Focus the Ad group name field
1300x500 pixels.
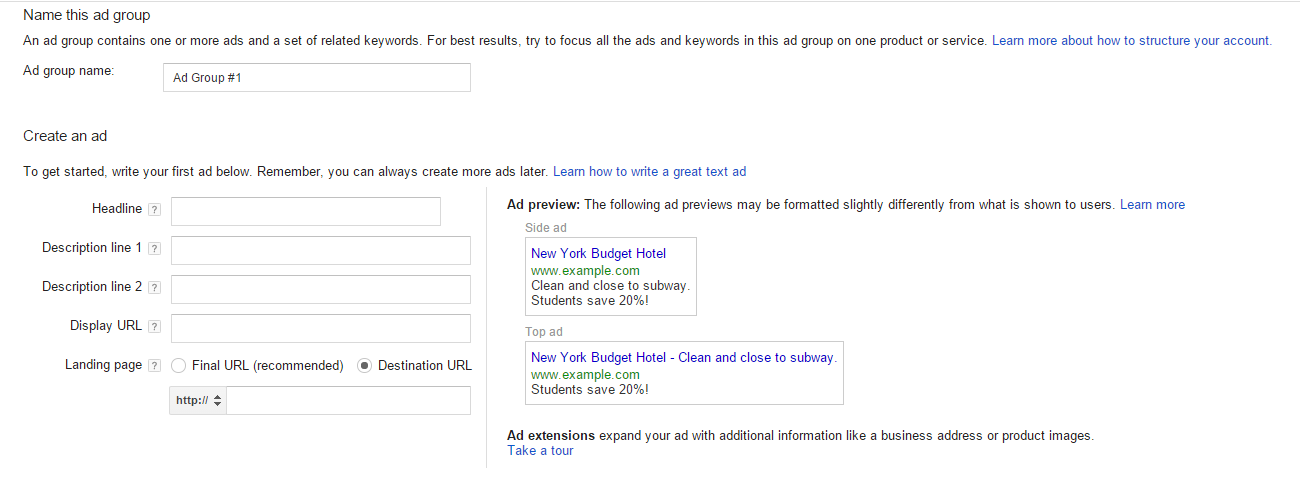pos(316,77)
